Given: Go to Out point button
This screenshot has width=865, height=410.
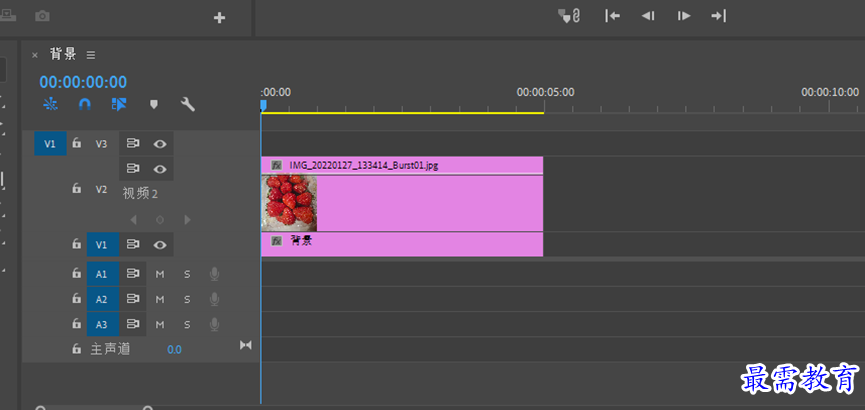Looking at the screenshot, I should (x=718, y=16).
